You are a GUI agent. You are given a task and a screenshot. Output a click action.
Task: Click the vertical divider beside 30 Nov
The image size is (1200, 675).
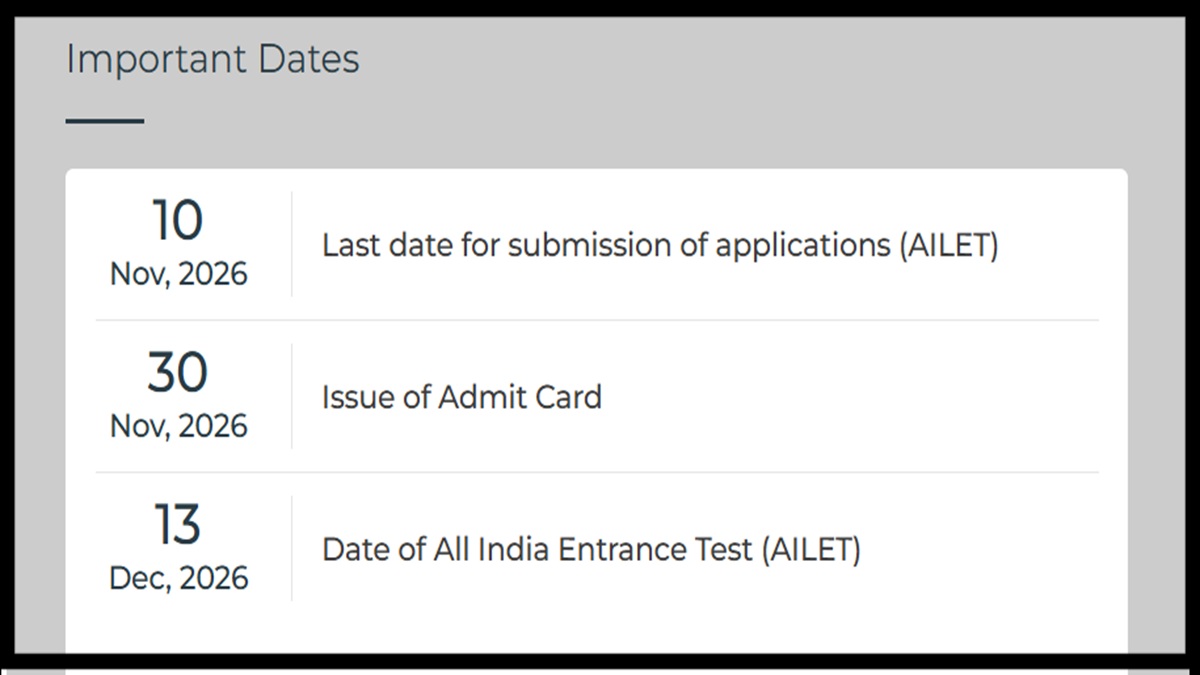click(292, 396)
